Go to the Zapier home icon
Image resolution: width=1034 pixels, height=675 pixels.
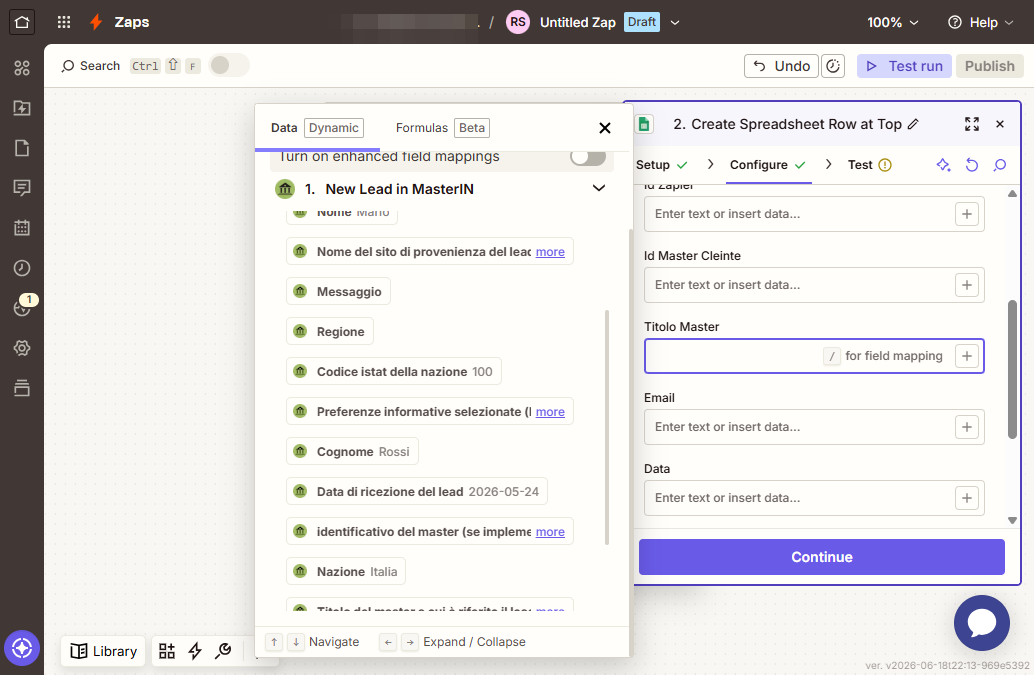(x=22, y=22)
